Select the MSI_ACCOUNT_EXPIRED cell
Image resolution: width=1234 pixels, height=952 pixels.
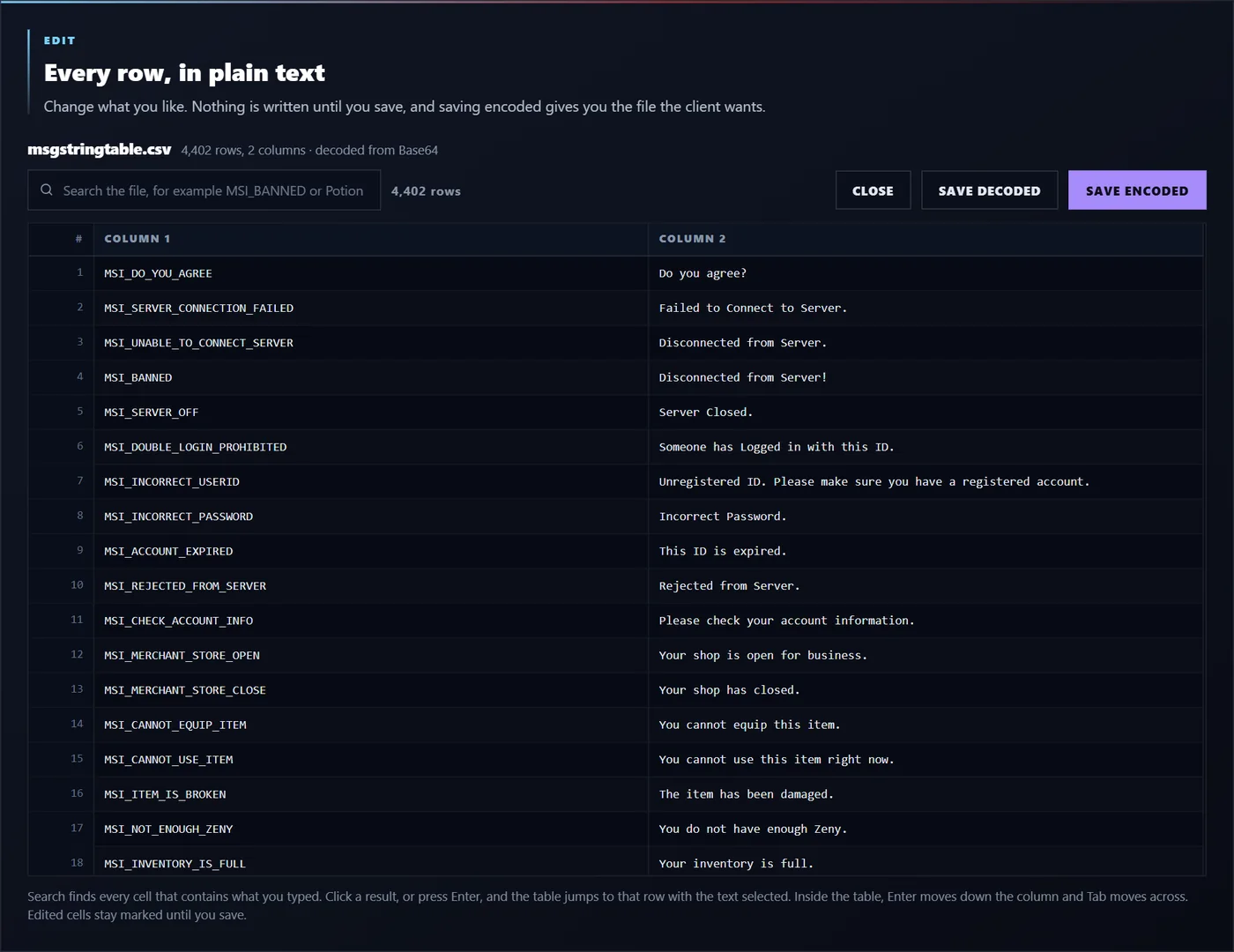tap(371, 551)
